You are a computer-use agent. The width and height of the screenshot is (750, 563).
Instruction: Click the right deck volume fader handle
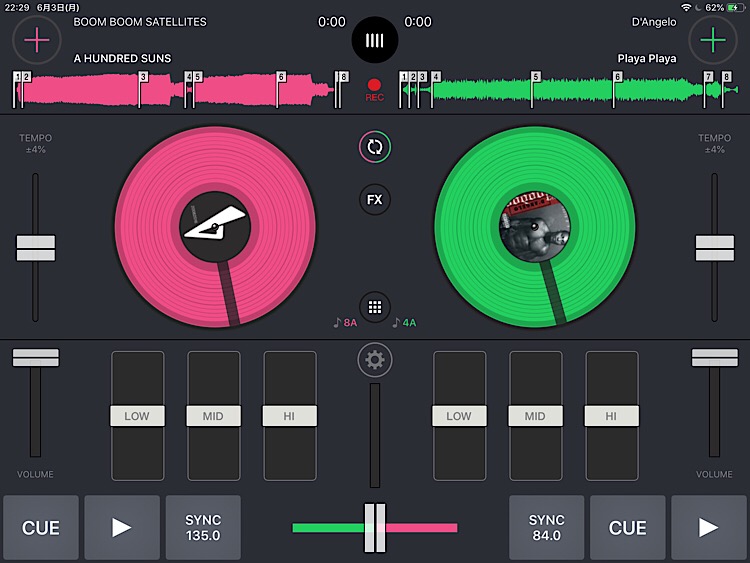tap(715, 357)
